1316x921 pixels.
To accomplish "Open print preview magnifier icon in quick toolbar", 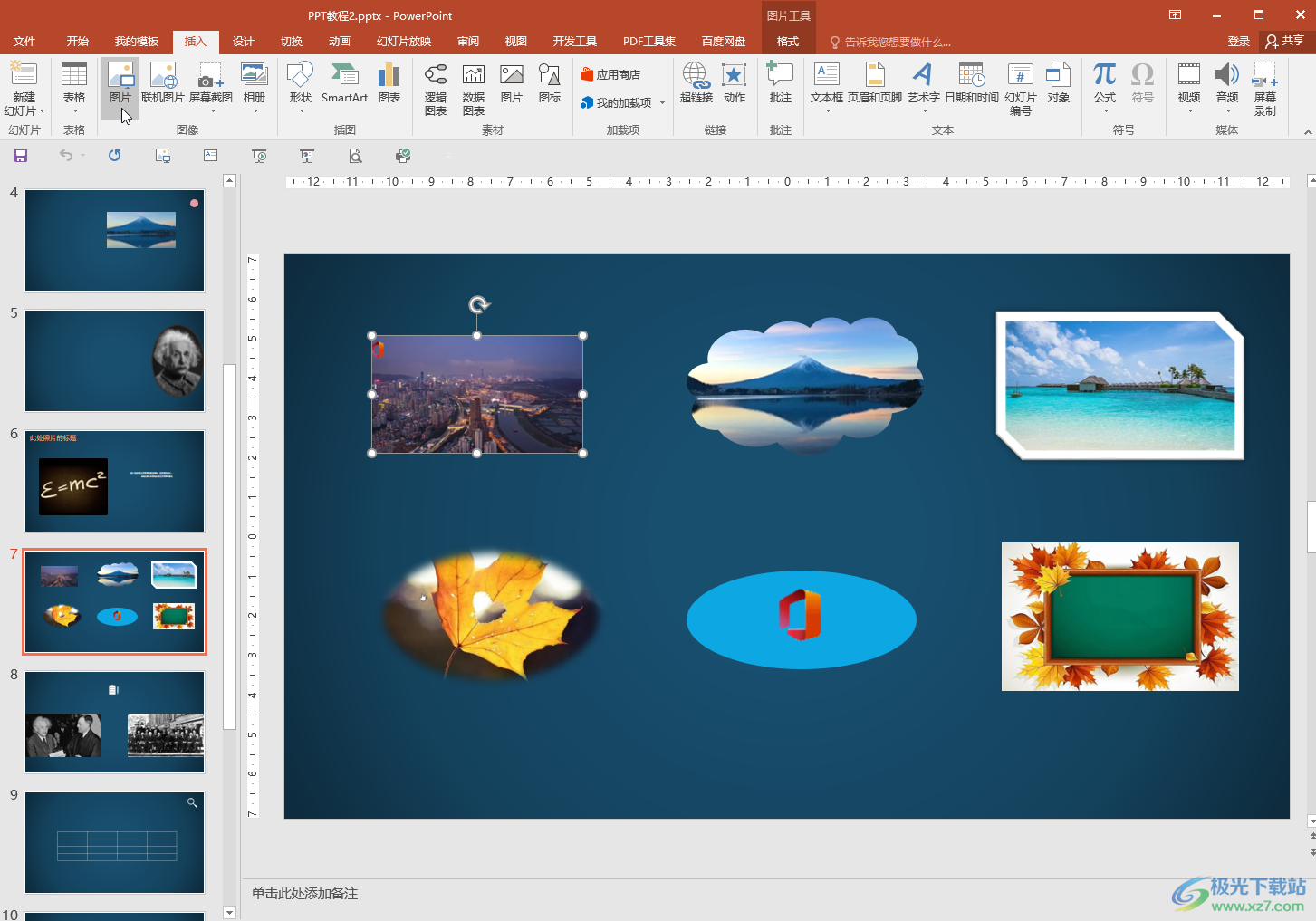I will 355,156.
